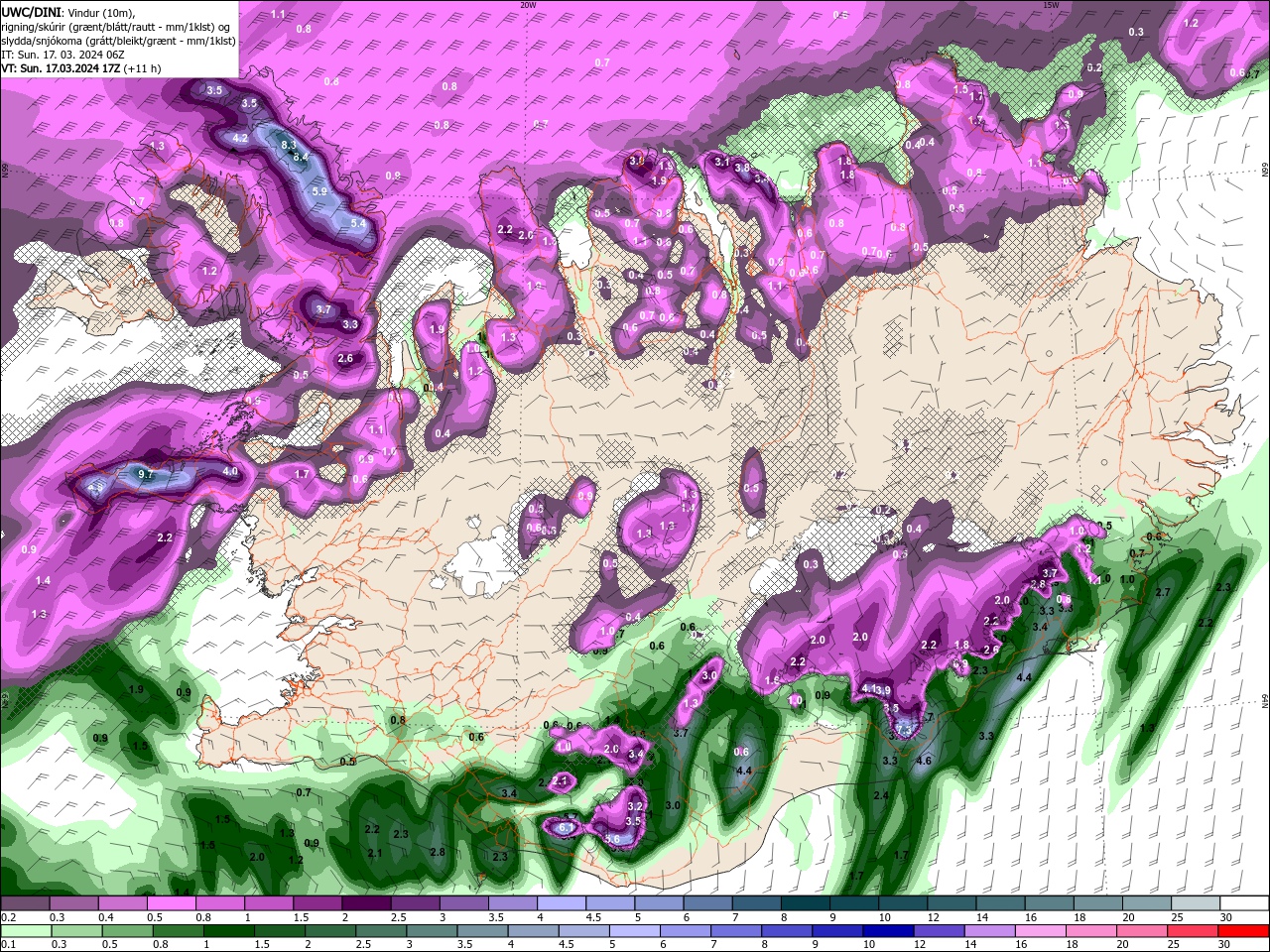Click the 4.0 value next to 9.7

tap(230, 472)
